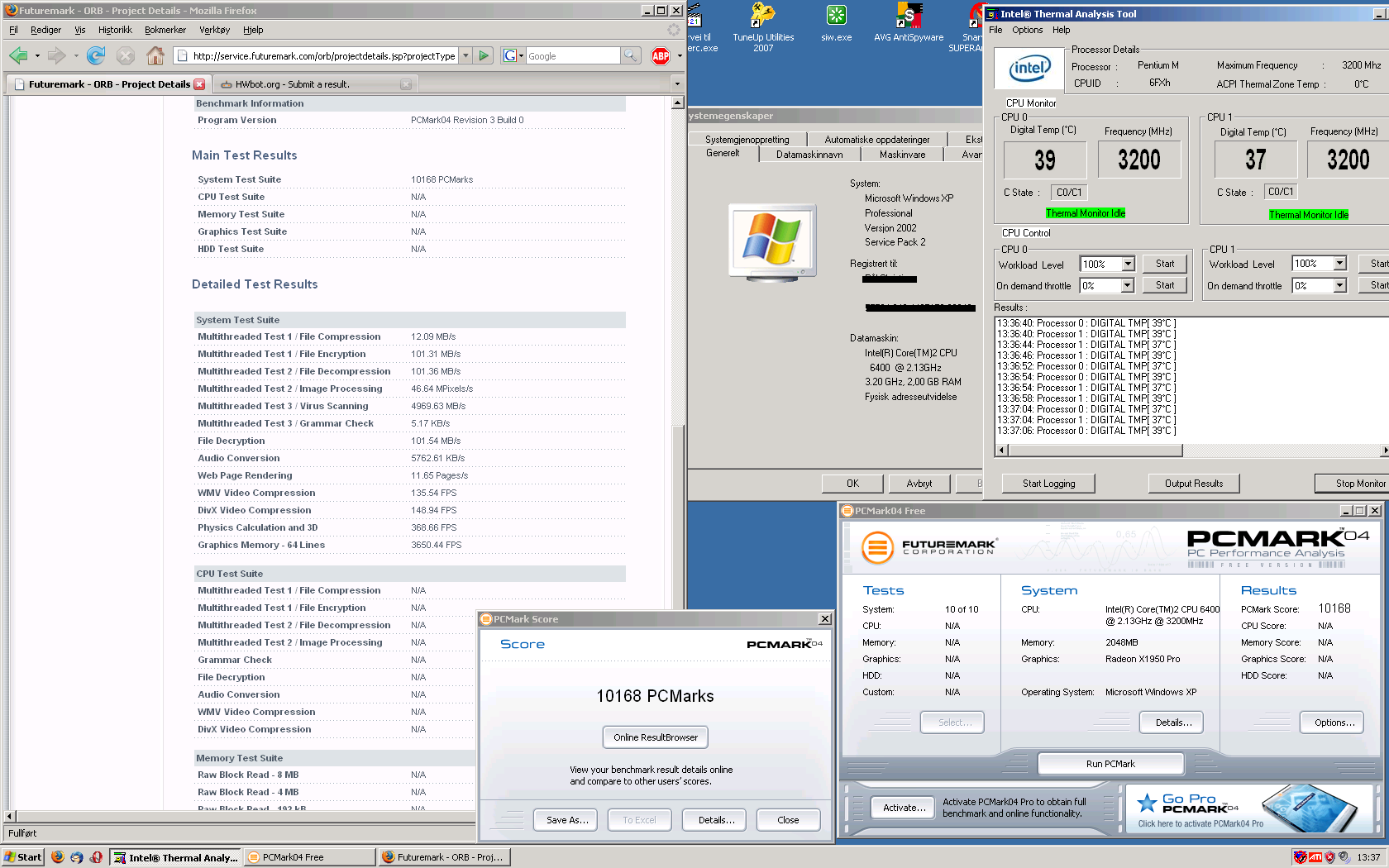Open the Google search engine selector dropdown
This screenshot has height=868, width=1389.
click(x=513, y=55)
